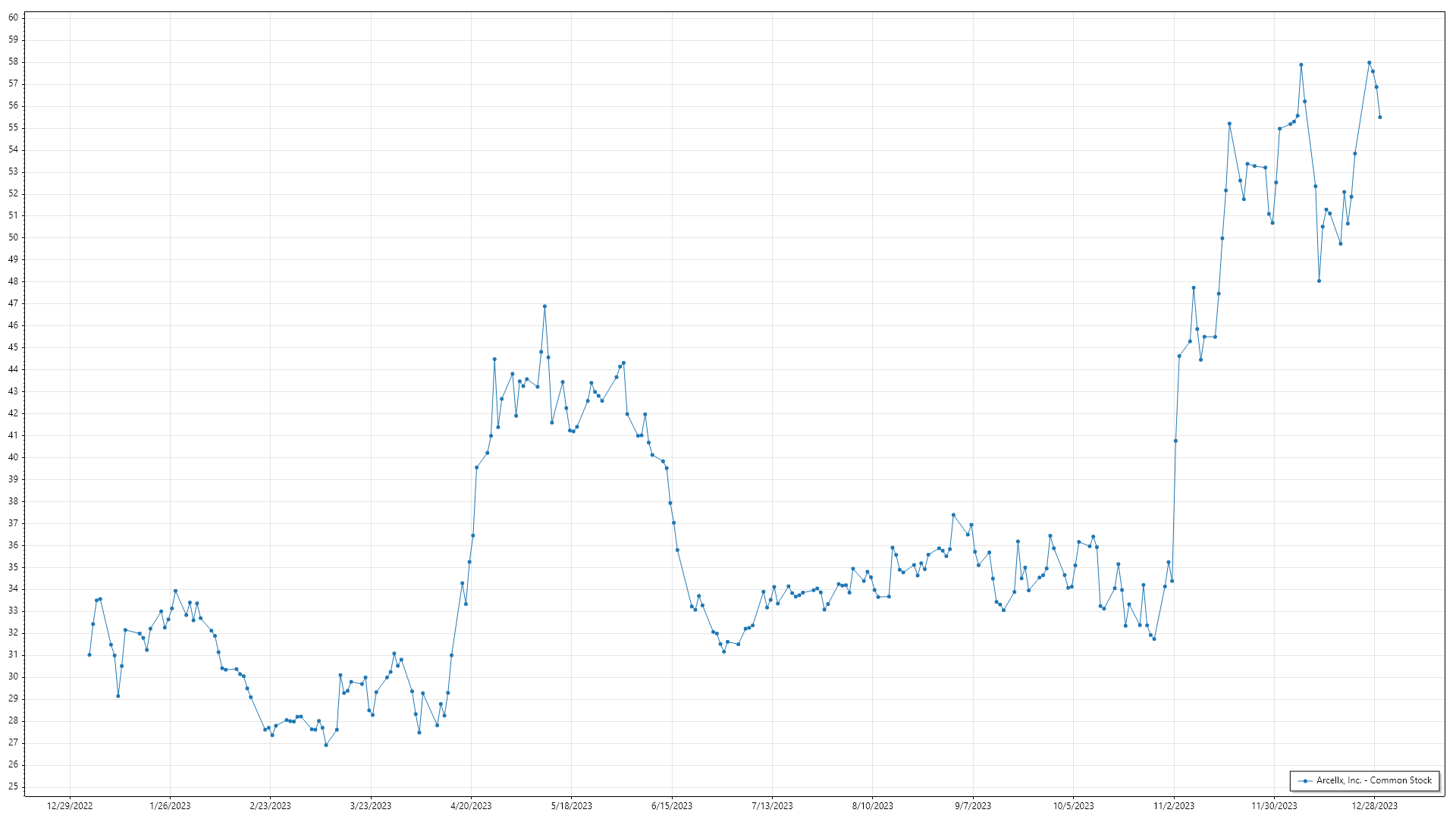Select the 4/20/2023 x-axis date label

[471, 806]
